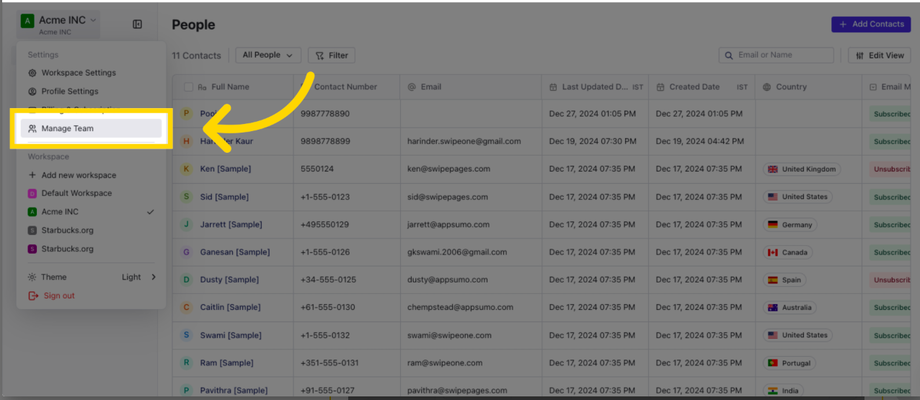Click email harinder.swipeone@gmail.com
The width and height of the screenshot is (920, 400).
pyautogui.click(x=464, y=141)
